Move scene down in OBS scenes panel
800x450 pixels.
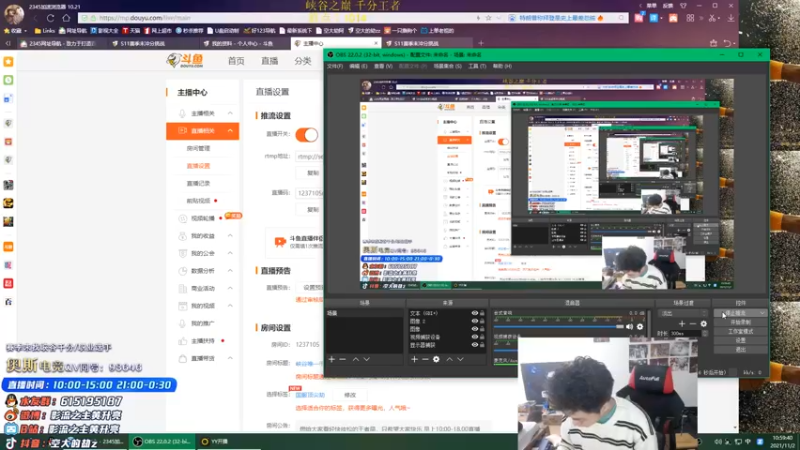click(366, 359)
